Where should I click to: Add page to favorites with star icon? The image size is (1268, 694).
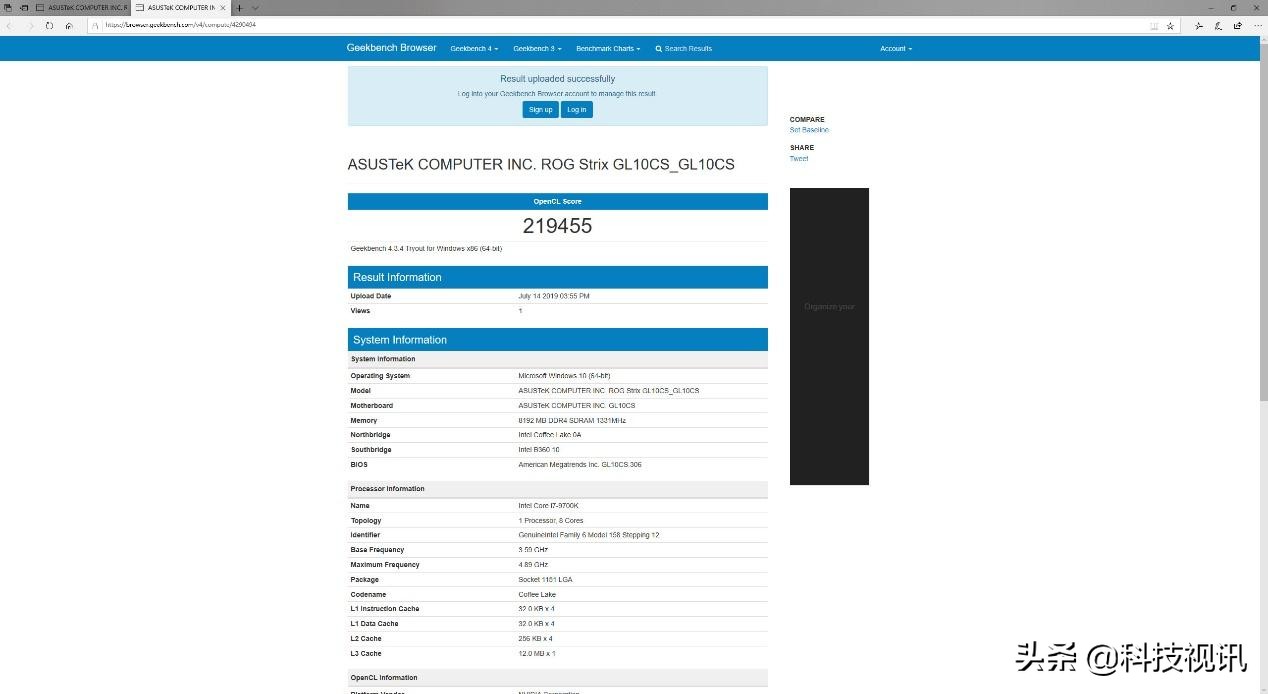click(1170, 25)
